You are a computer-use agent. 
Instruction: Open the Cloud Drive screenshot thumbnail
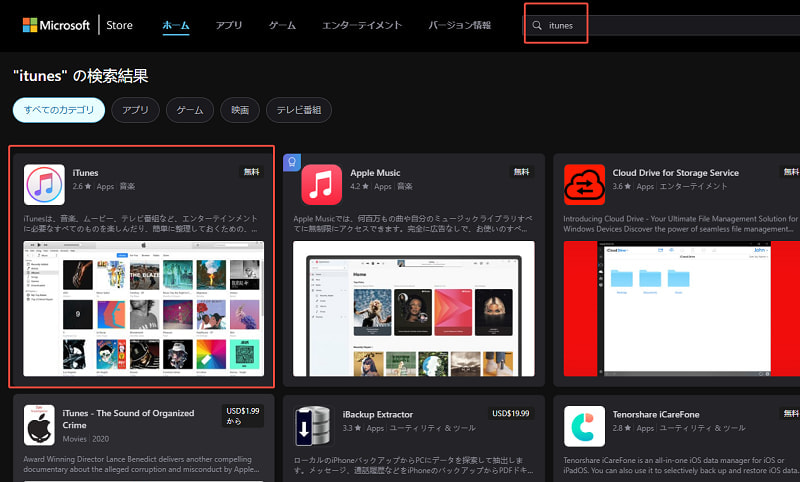(x=682, y=309)
